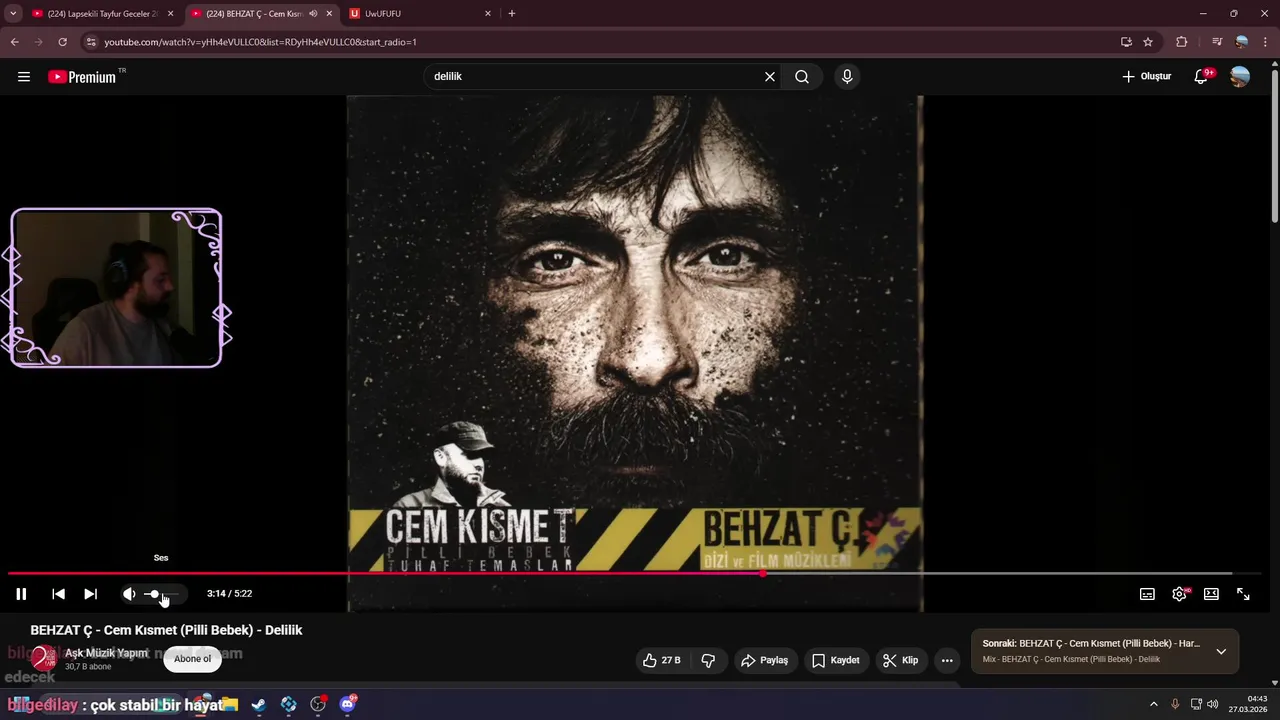Viewport: 1280px width, 720px height.
Task: Run search with magnifier icon
Action: coord(802,77)
